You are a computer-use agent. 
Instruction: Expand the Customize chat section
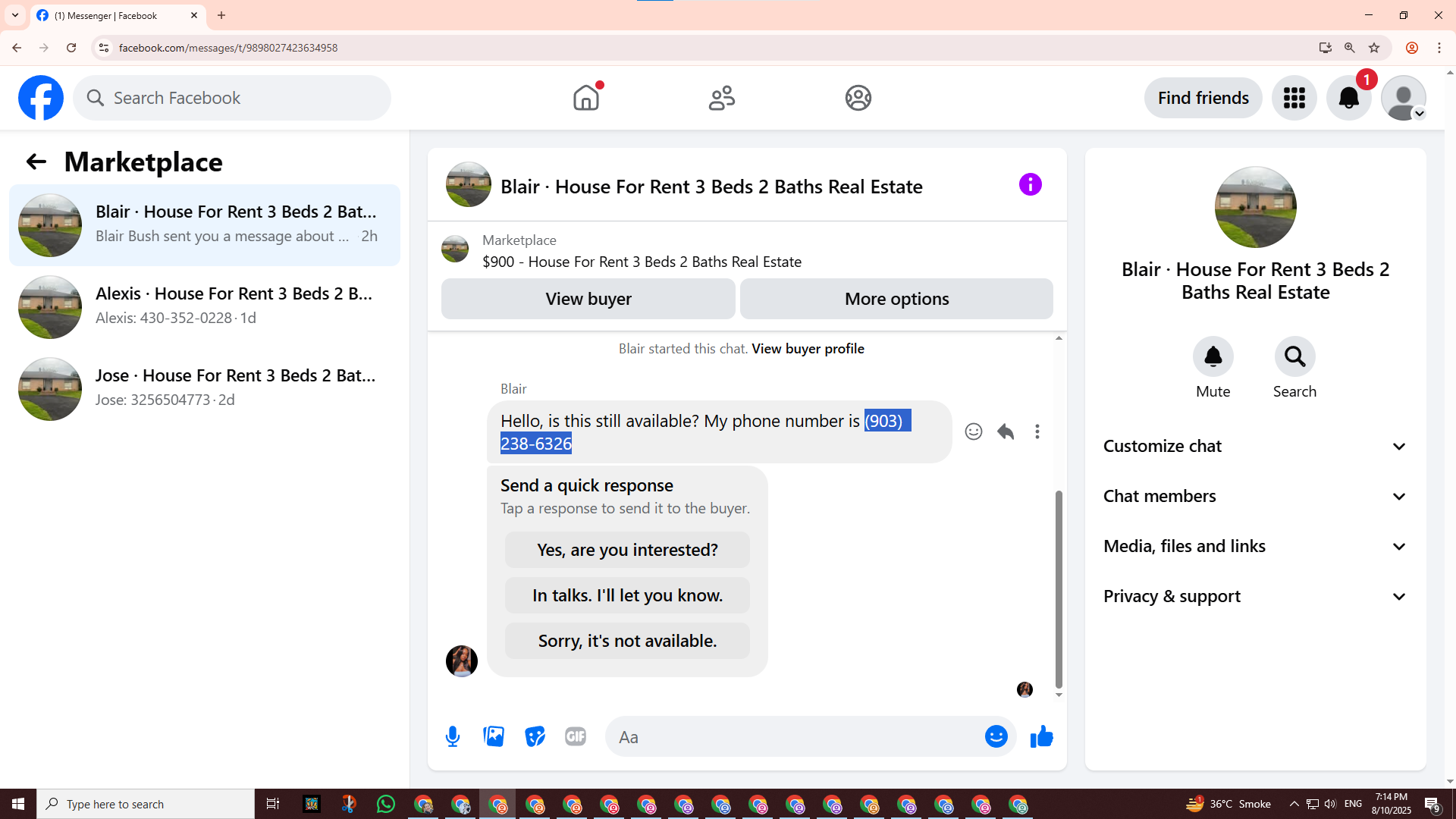point(1255,446)
